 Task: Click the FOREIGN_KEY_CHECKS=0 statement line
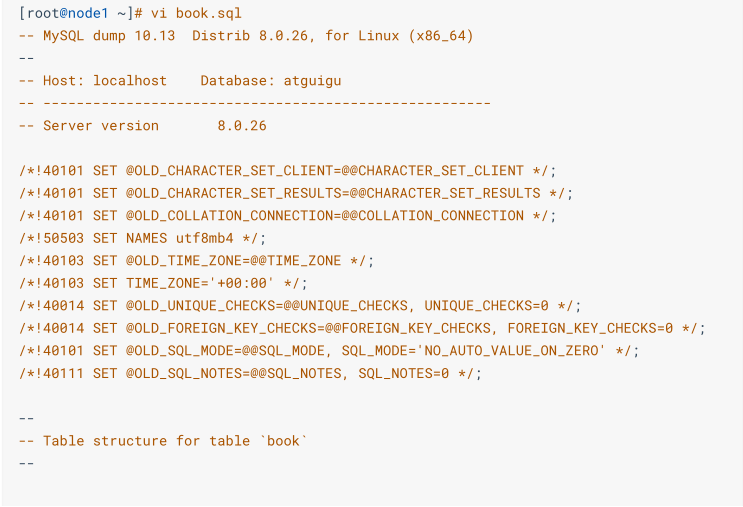coord(362,328)
